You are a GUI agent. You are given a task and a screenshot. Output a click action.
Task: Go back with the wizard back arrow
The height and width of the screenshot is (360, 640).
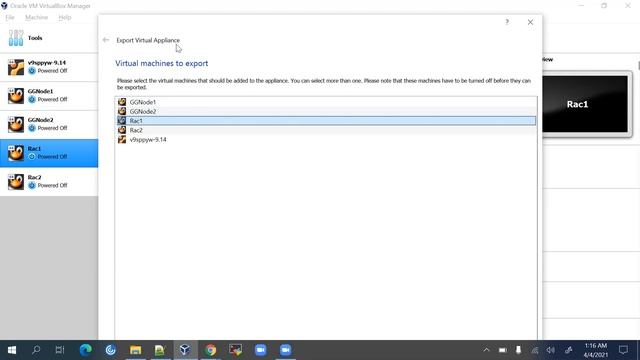coord(106,40)
